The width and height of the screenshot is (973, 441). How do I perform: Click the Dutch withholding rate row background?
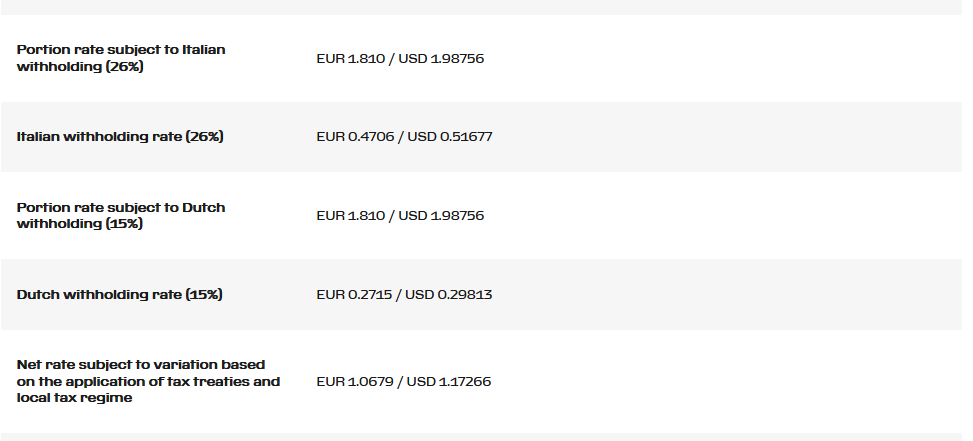click(x=482, y=295)
